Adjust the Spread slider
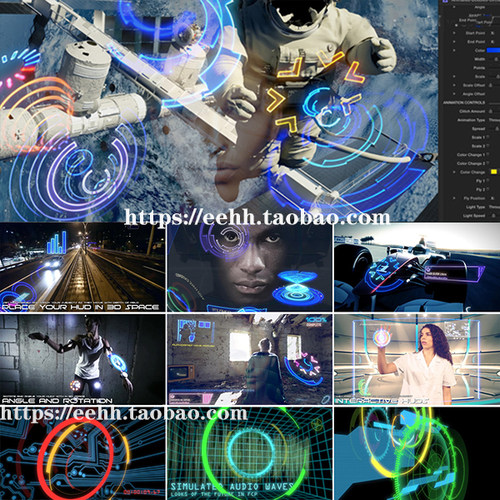The image size is (500, 500). pos(496,128)
